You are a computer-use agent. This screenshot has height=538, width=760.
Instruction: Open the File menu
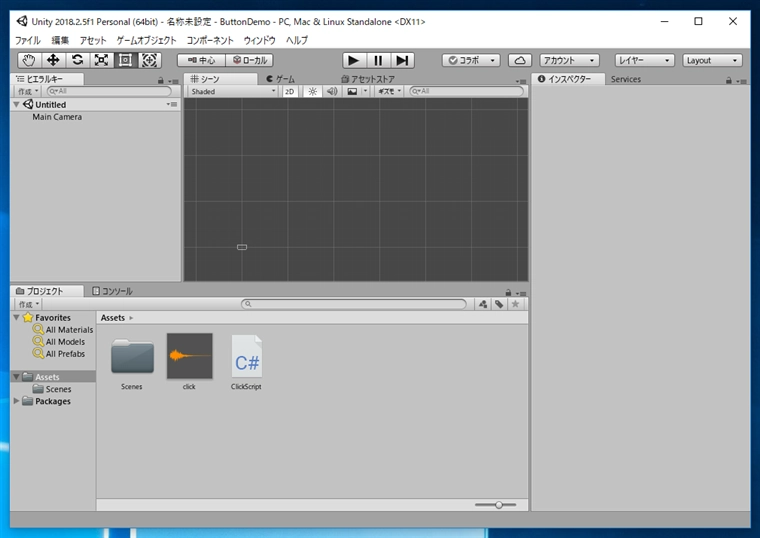pyautogui.click(x=28, y=40)
